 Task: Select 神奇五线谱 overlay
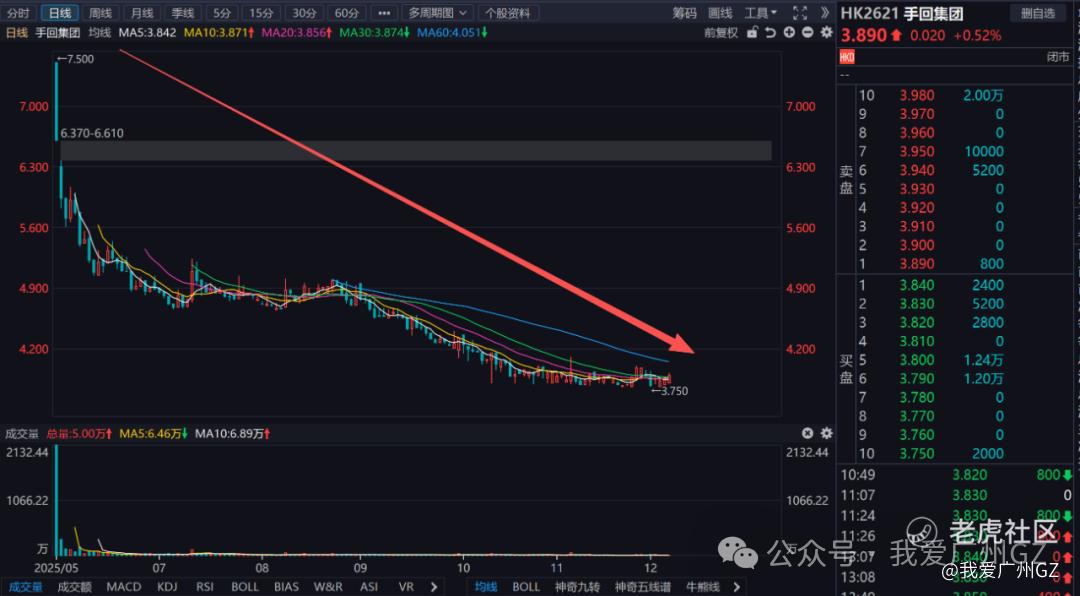pyautogui.click(x=642, y=587)
